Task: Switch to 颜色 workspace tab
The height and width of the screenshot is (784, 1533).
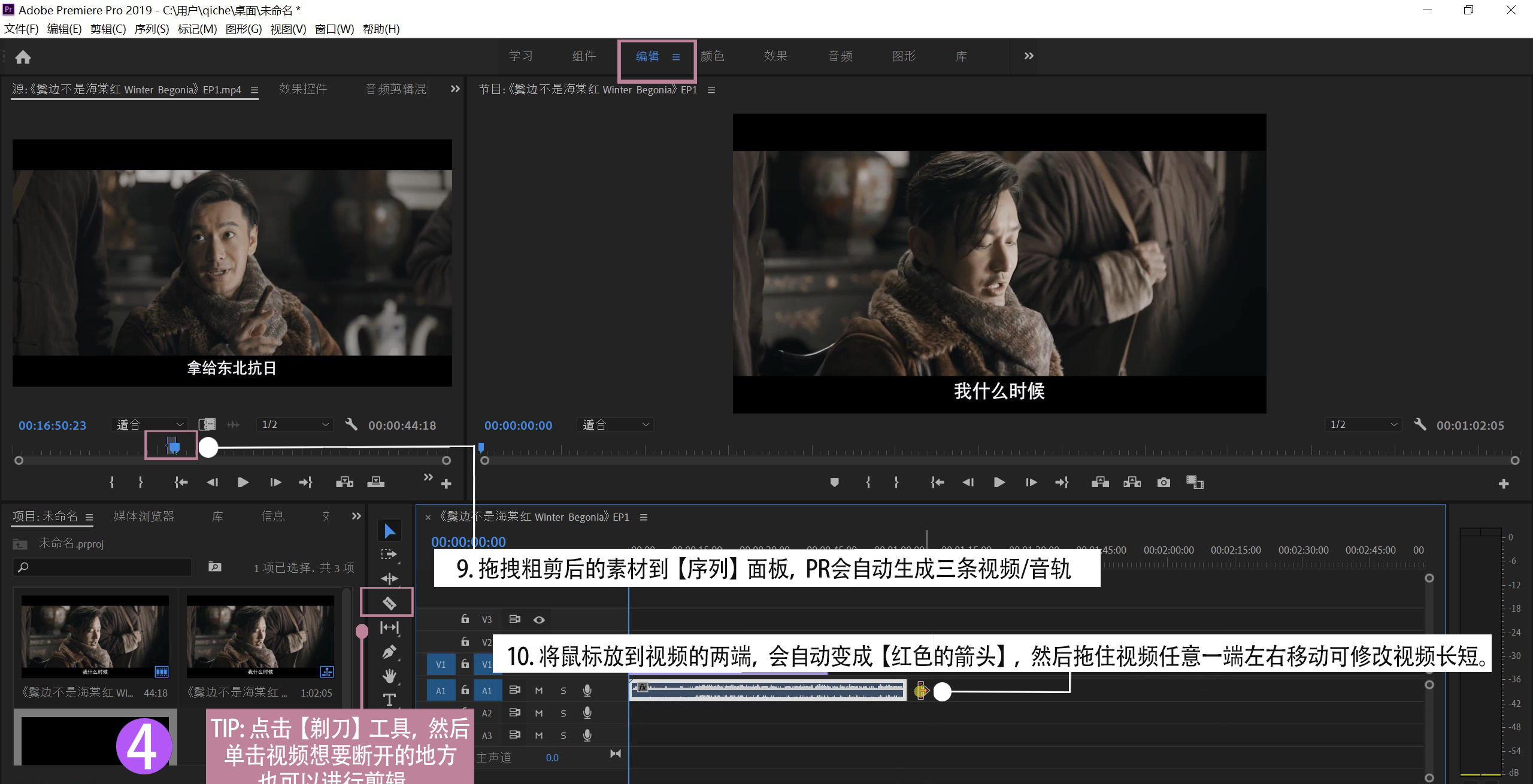Action: point(713,56)
